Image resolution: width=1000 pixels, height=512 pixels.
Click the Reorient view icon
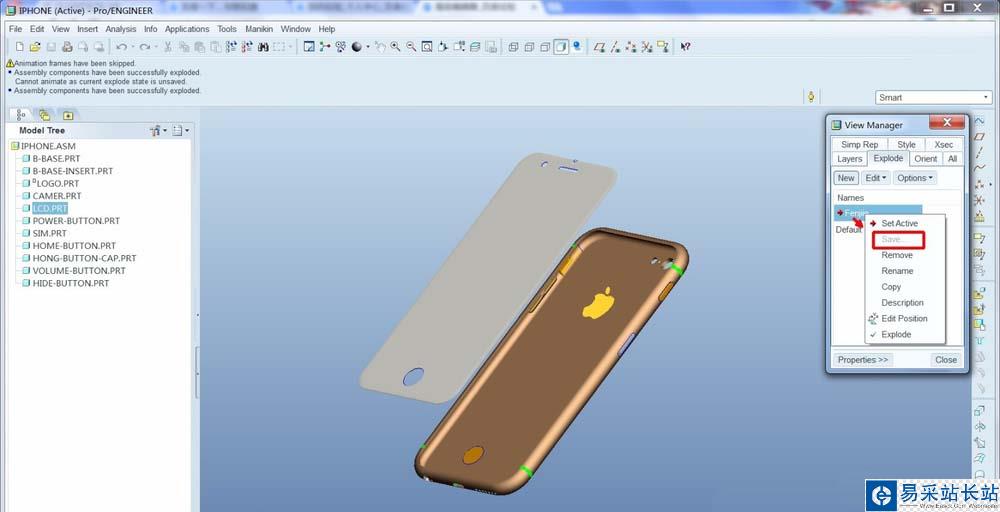[443, 47]
